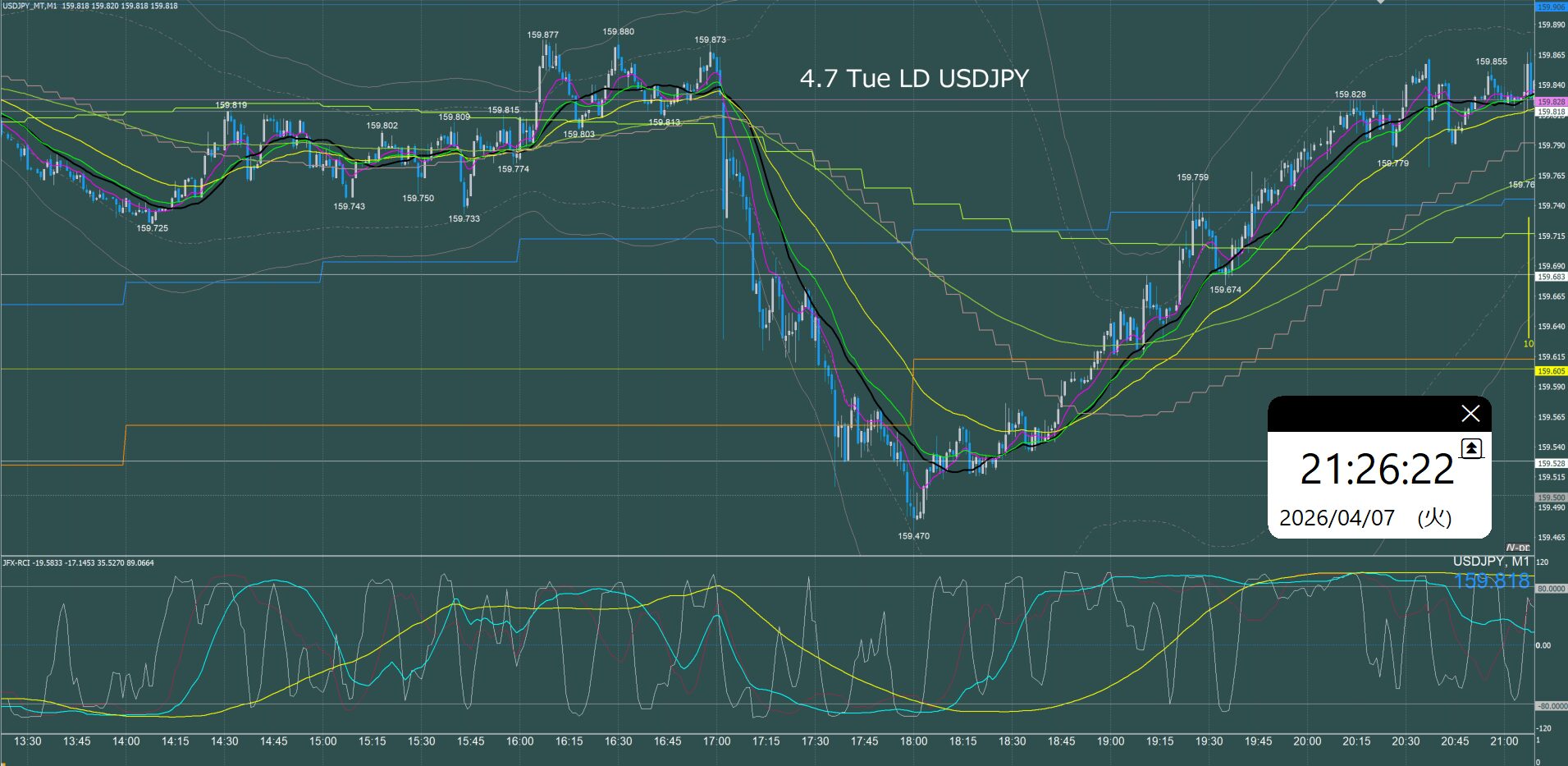Click the -80.0000 RCI level tag
The image size is (1568, 766).
tap(1551, 706)
